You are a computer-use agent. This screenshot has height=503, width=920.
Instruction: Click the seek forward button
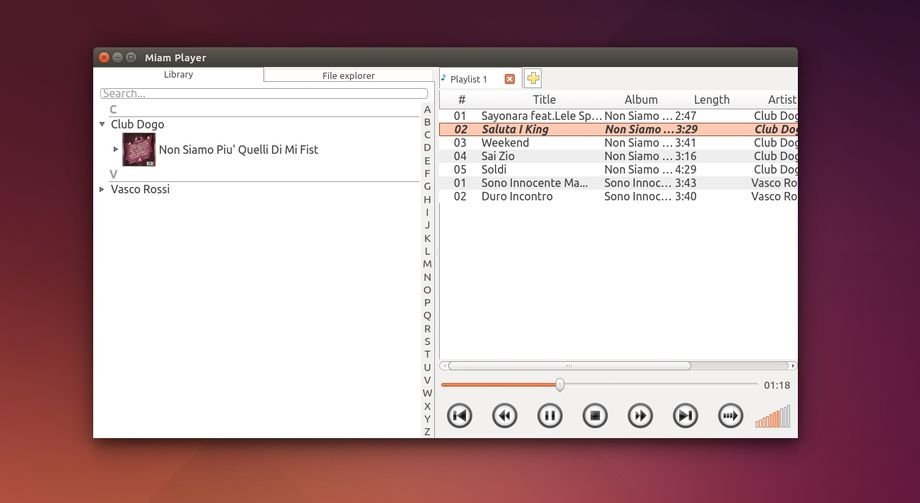[640, 416]
